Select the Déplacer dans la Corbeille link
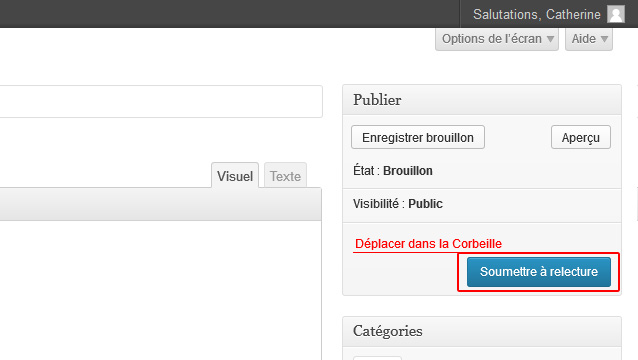 coord(428,244)
